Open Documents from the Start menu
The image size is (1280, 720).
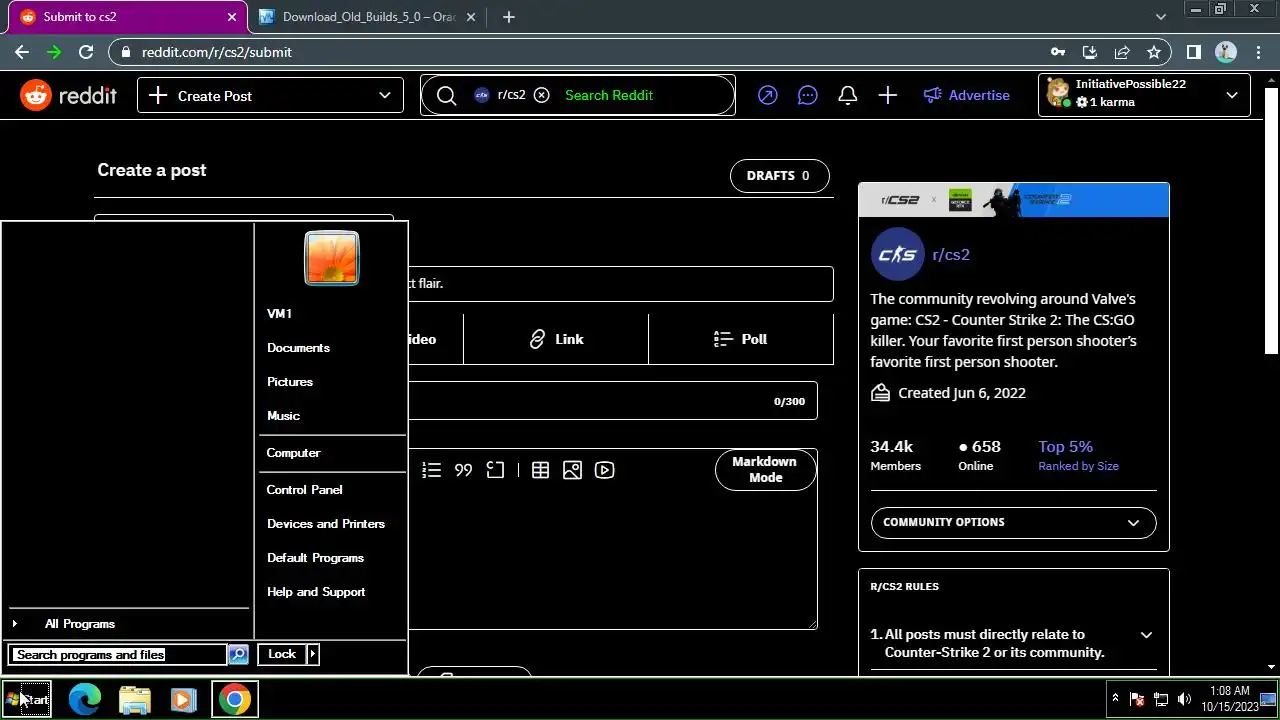coord(298,347)
